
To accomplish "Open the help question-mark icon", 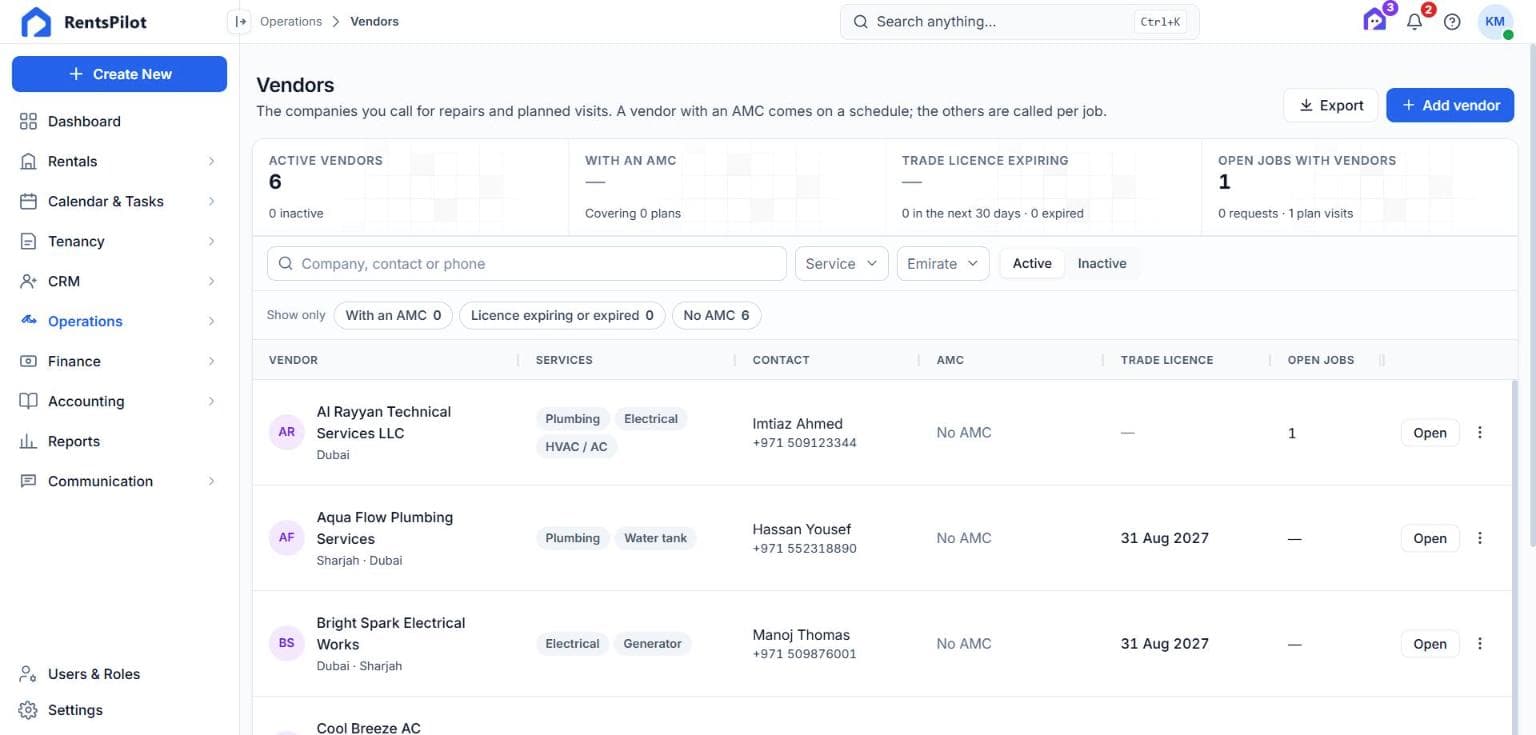I will pyautogui.click(x=1452, y=22).
